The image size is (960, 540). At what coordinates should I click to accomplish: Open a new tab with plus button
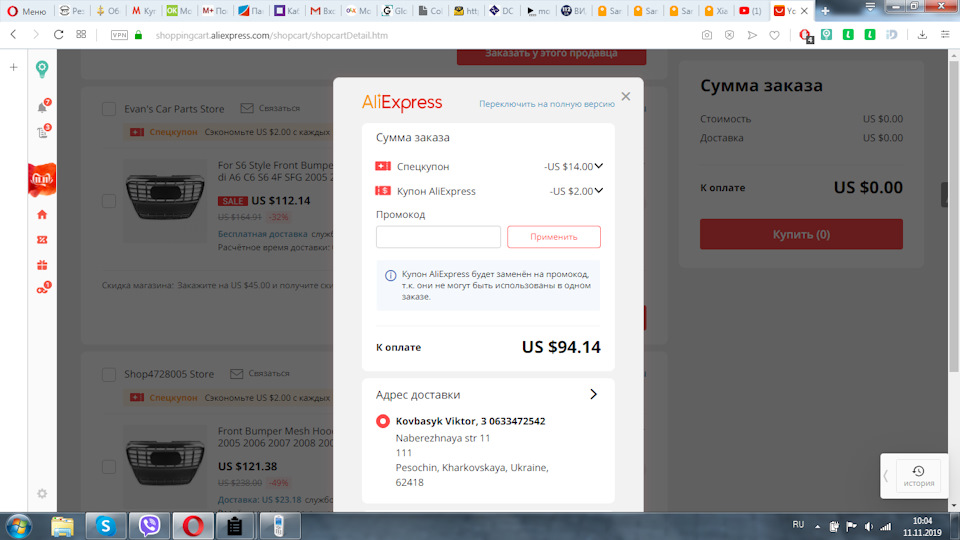click(x=825, y=10)
